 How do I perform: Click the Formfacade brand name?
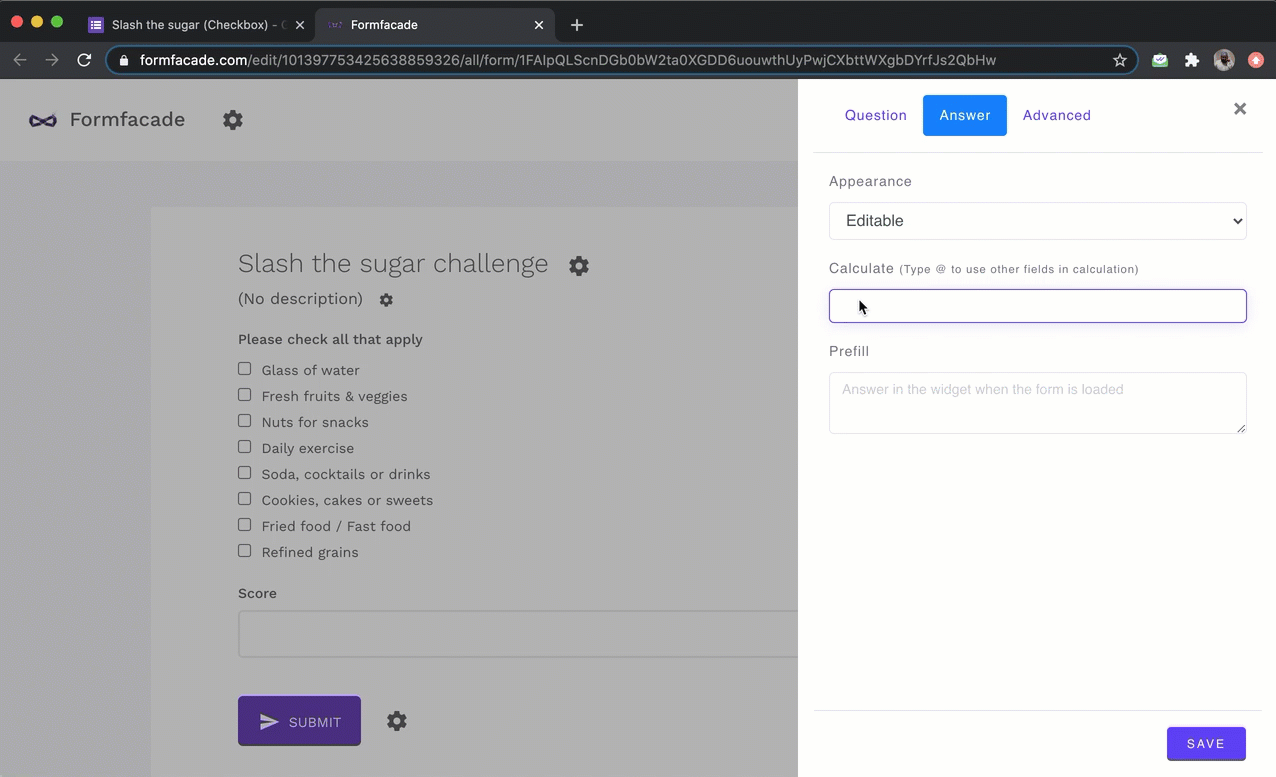click(127, 120)
